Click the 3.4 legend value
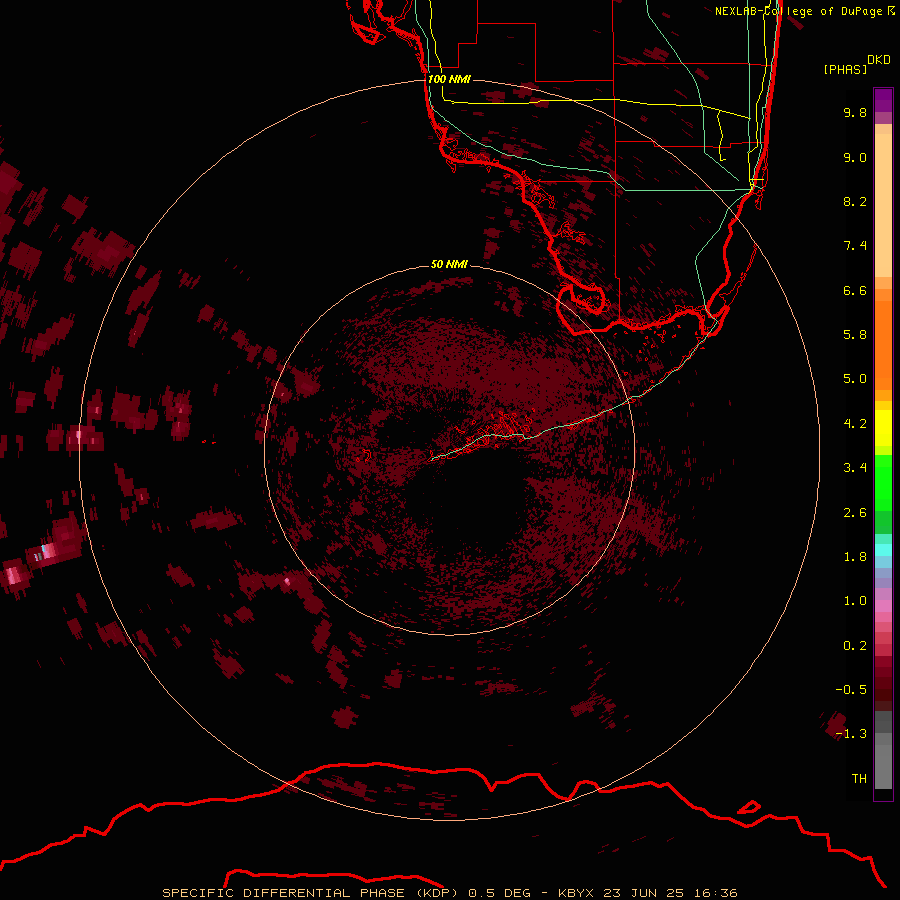 click(x=855, y=468)
